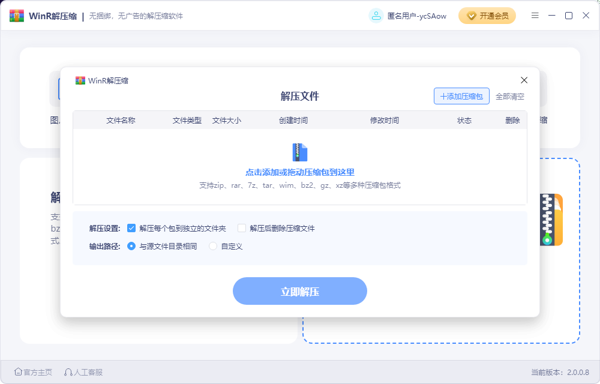Image resolution: width=600 pixels, height=384 pixels.
Task: Click 添加压缩包 button
Action: click(x=461, y=96)
